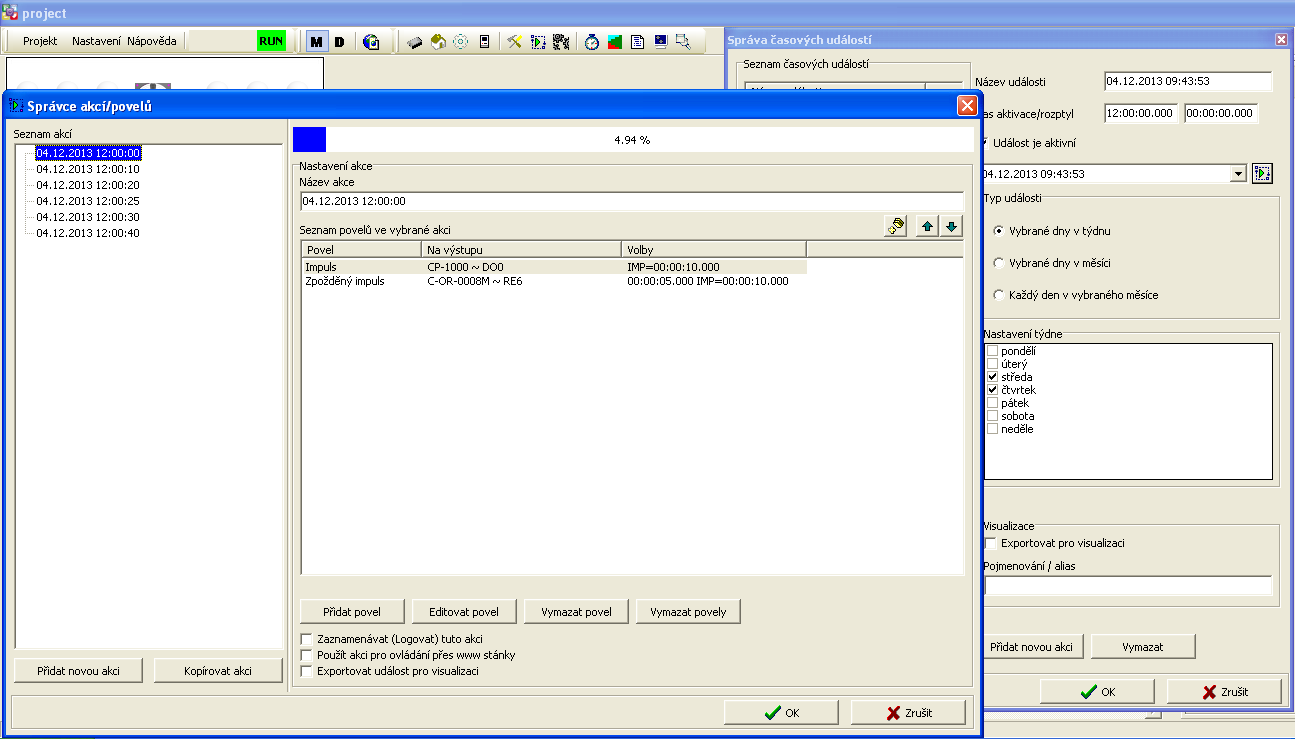Select action 04.12.2013 12:00:40 in tree
1295x740 pixels.
(88, 233)
